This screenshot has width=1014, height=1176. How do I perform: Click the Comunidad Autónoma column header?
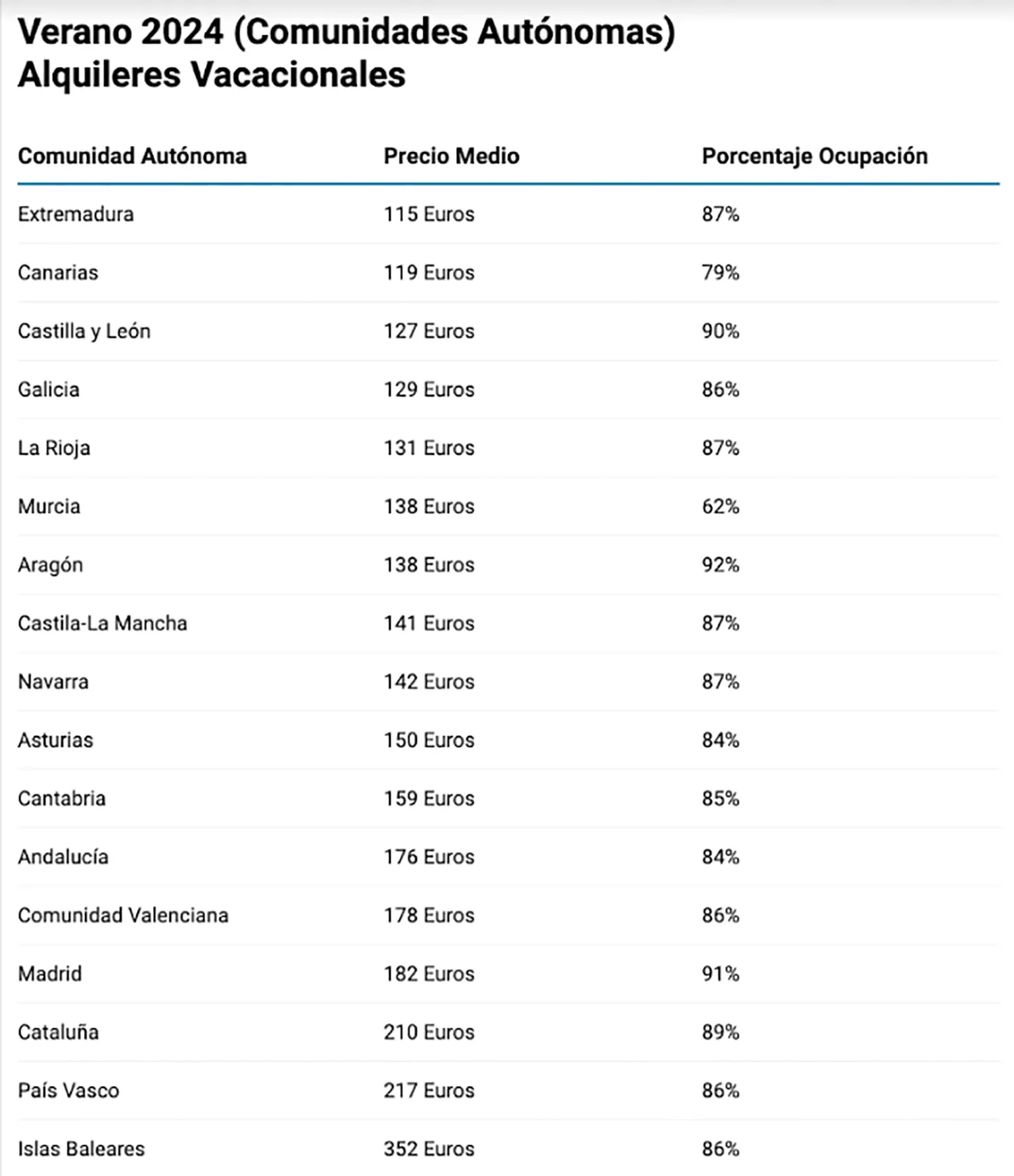point(132,156)
